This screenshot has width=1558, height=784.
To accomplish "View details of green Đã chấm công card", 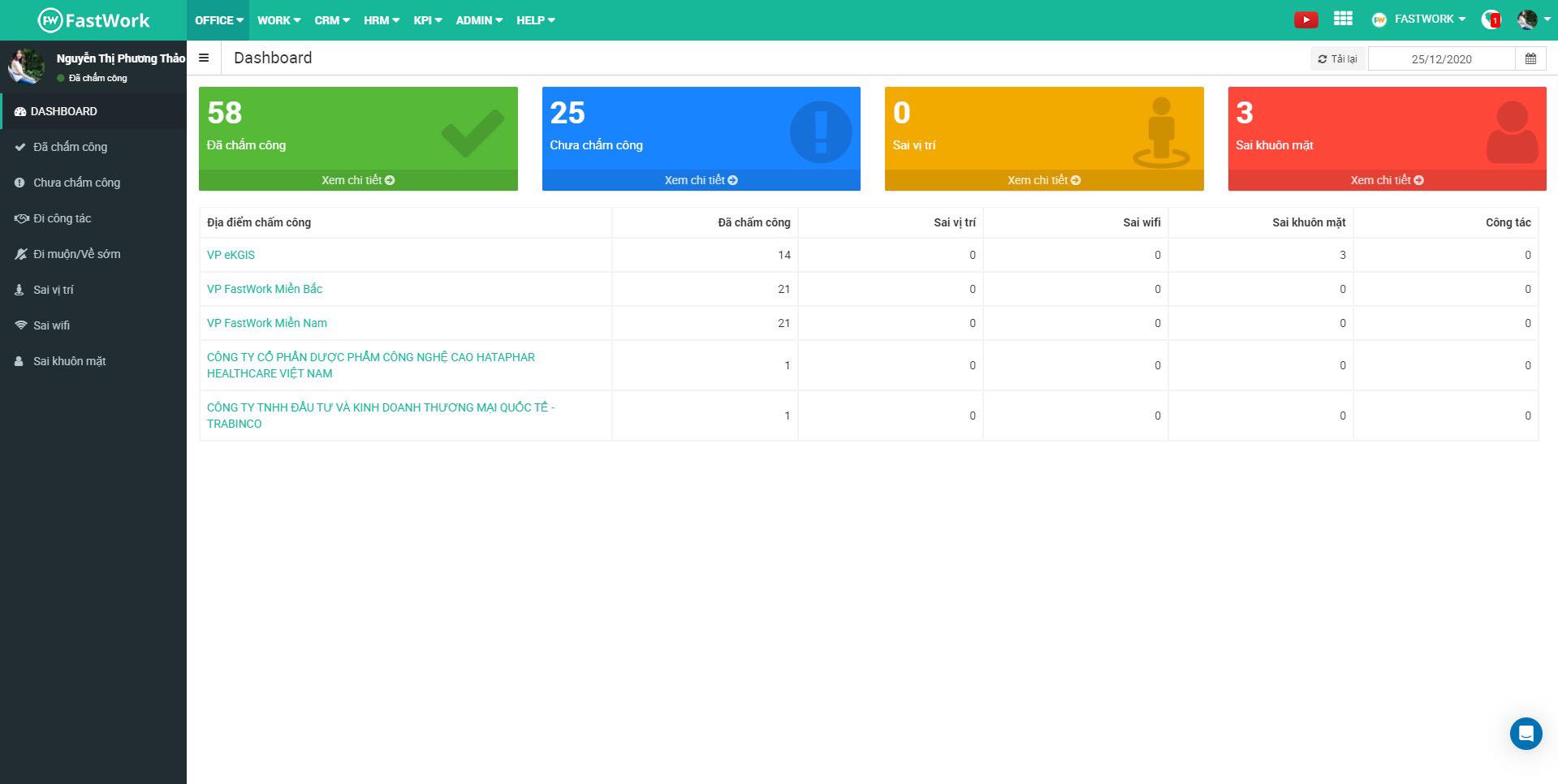I will 358,180.
